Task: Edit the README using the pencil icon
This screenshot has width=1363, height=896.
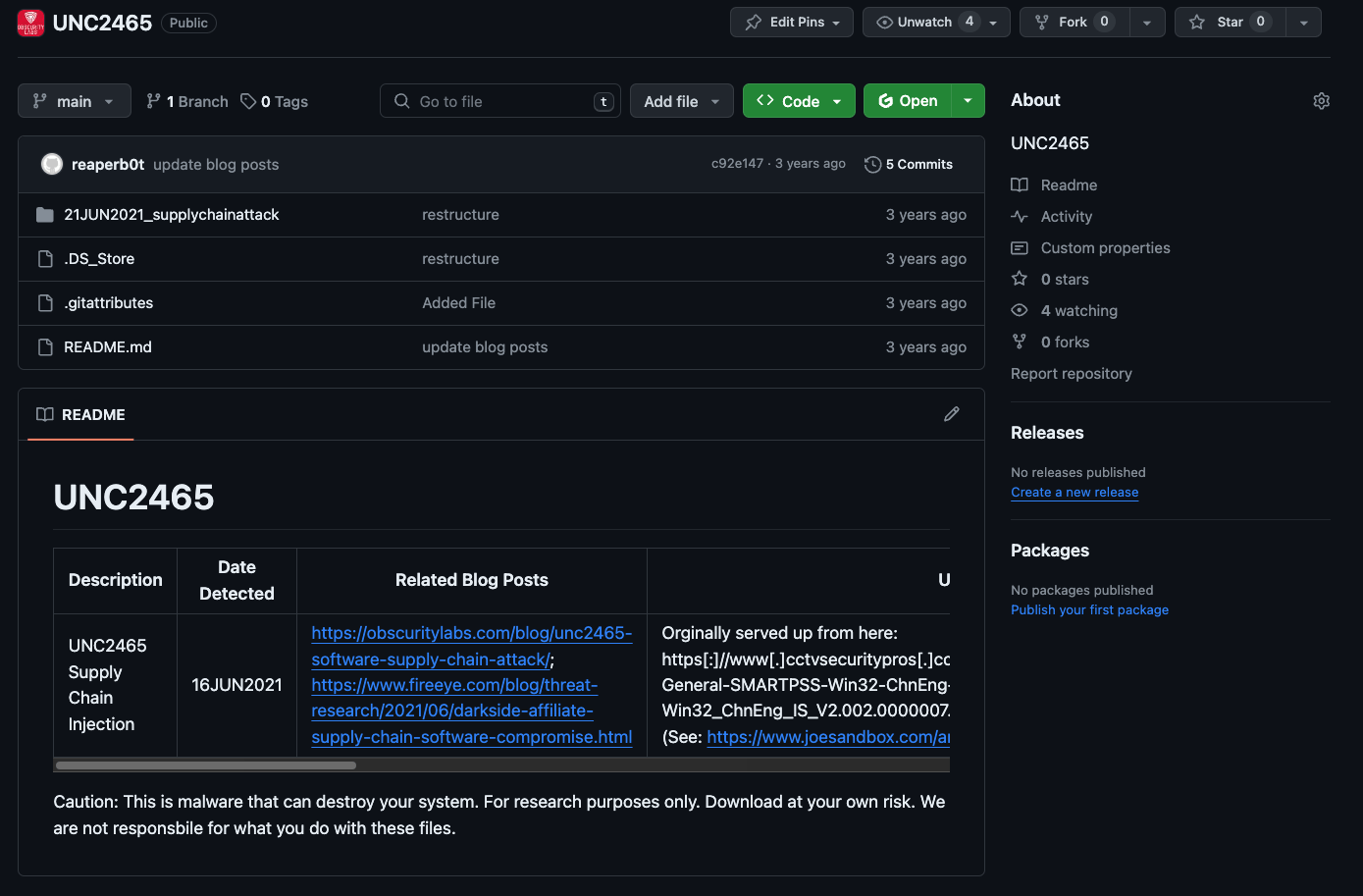Action: 951,413
